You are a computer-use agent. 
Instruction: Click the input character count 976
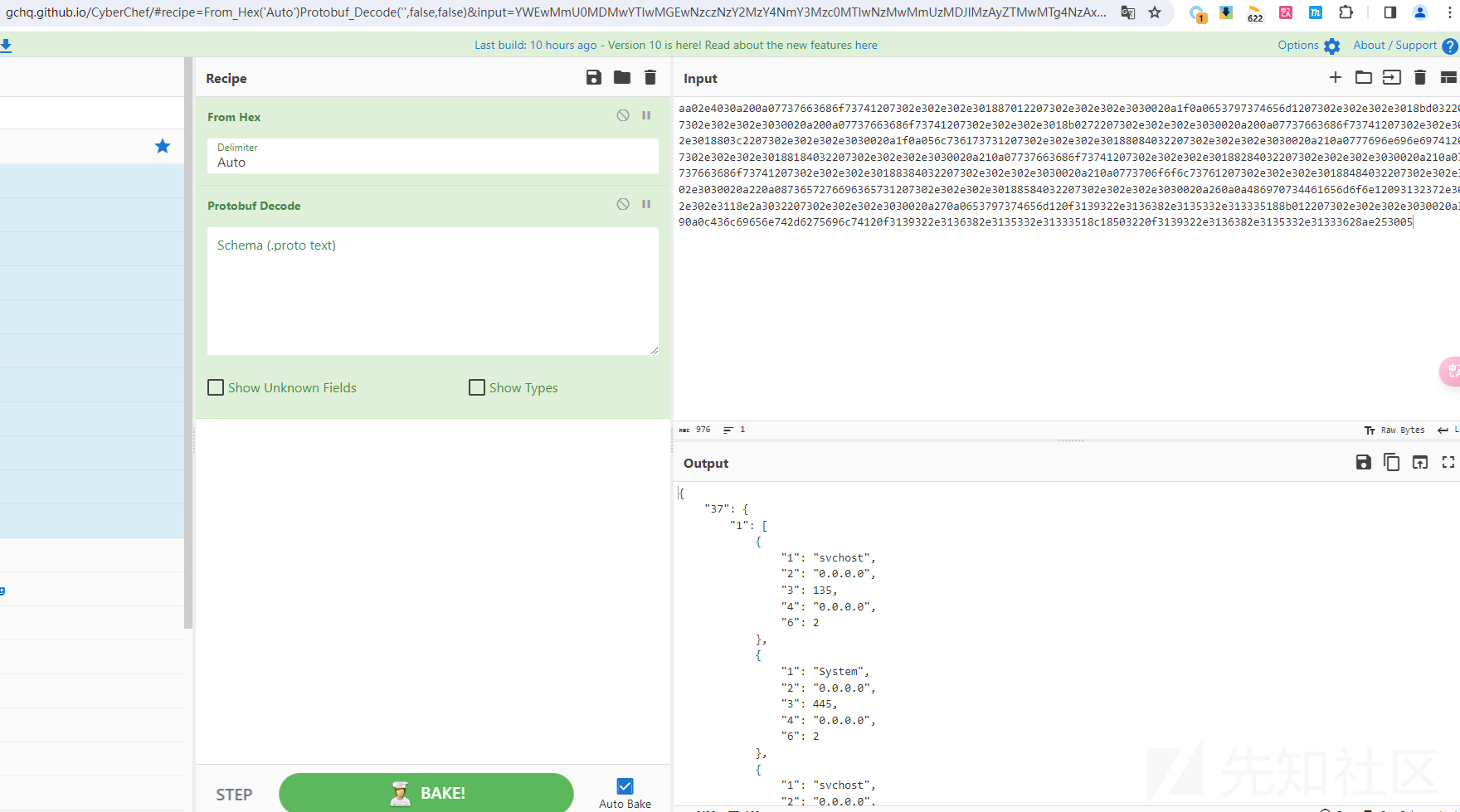click(695, 430)
